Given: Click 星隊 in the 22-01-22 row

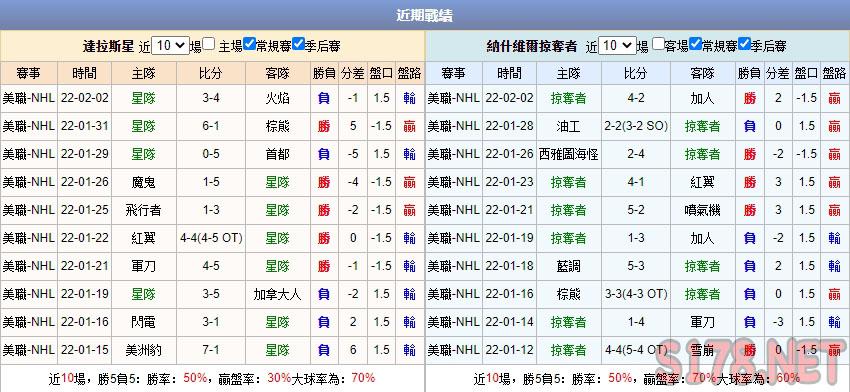Looking at the screenshot, I should click(x=278, y=238).
